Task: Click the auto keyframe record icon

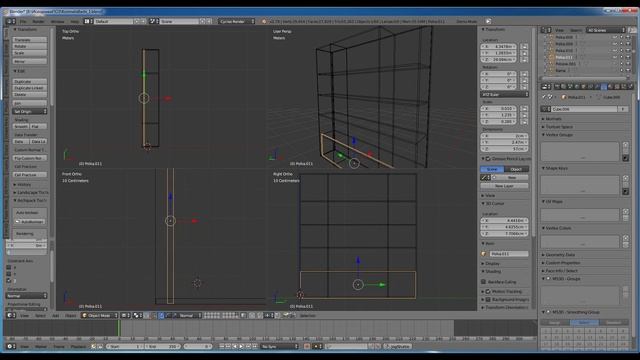Action: [307, 347]
